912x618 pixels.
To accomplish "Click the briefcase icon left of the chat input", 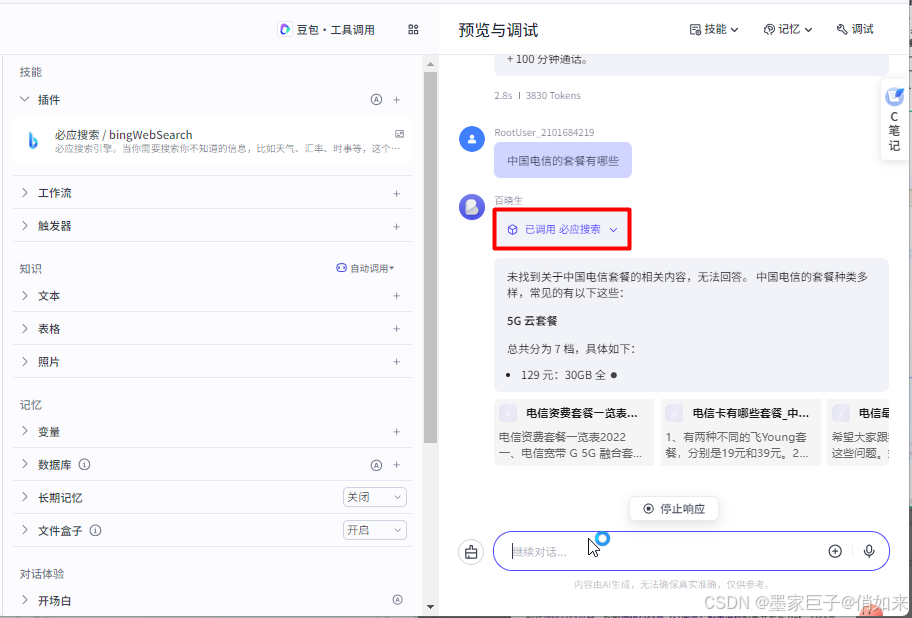I will 471,552.
